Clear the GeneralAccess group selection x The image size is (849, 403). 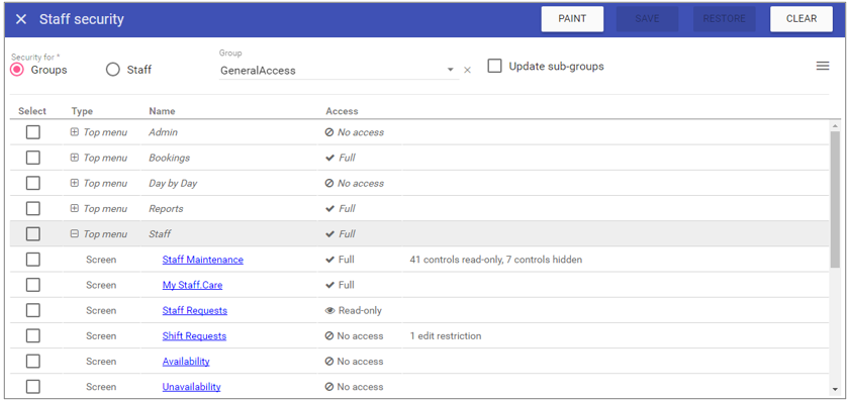pos(467,71)
